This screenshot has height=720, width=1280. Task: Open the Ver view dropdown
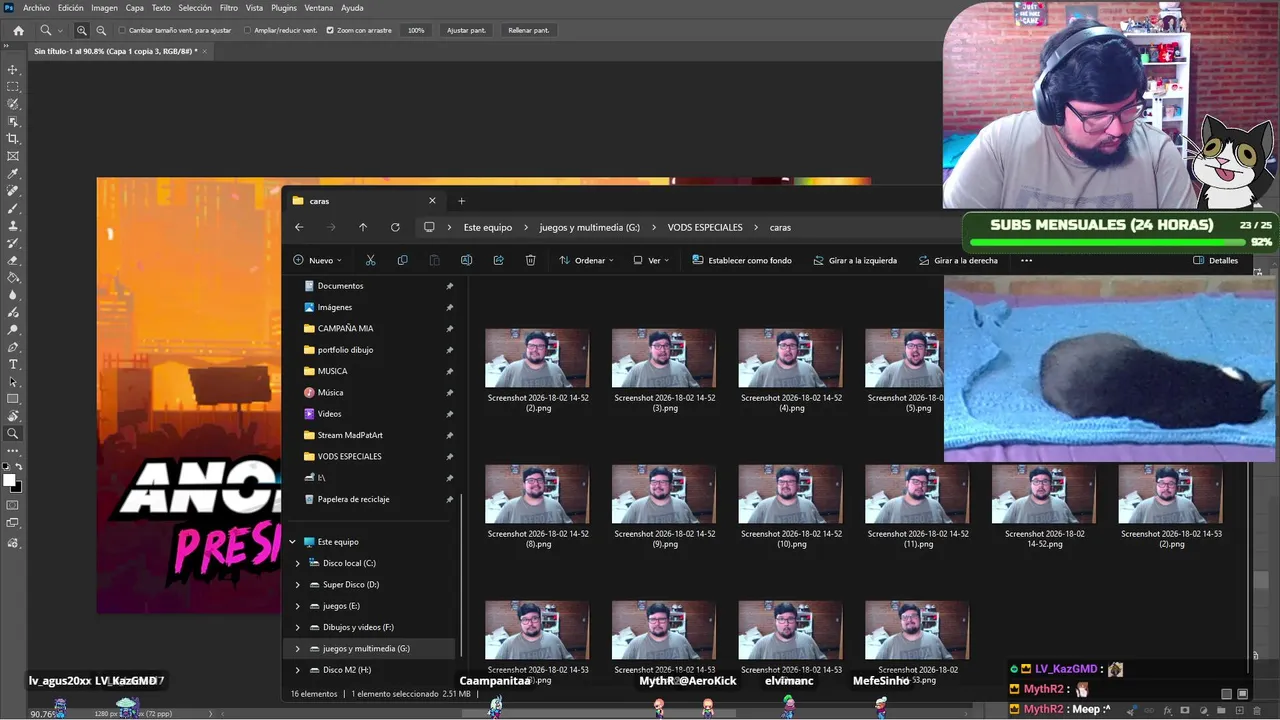tap(651, 260)
